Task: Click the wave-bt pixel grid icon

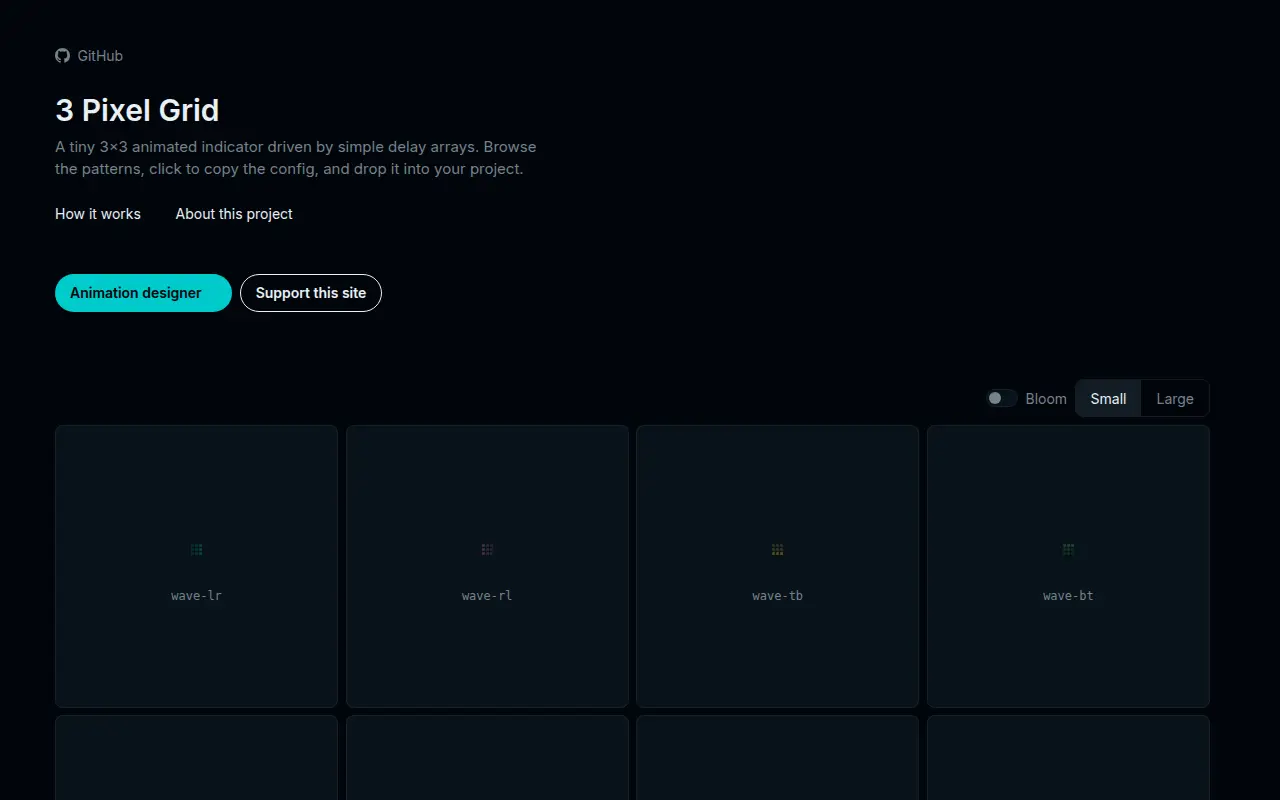Action: (x=1068, y=550)
